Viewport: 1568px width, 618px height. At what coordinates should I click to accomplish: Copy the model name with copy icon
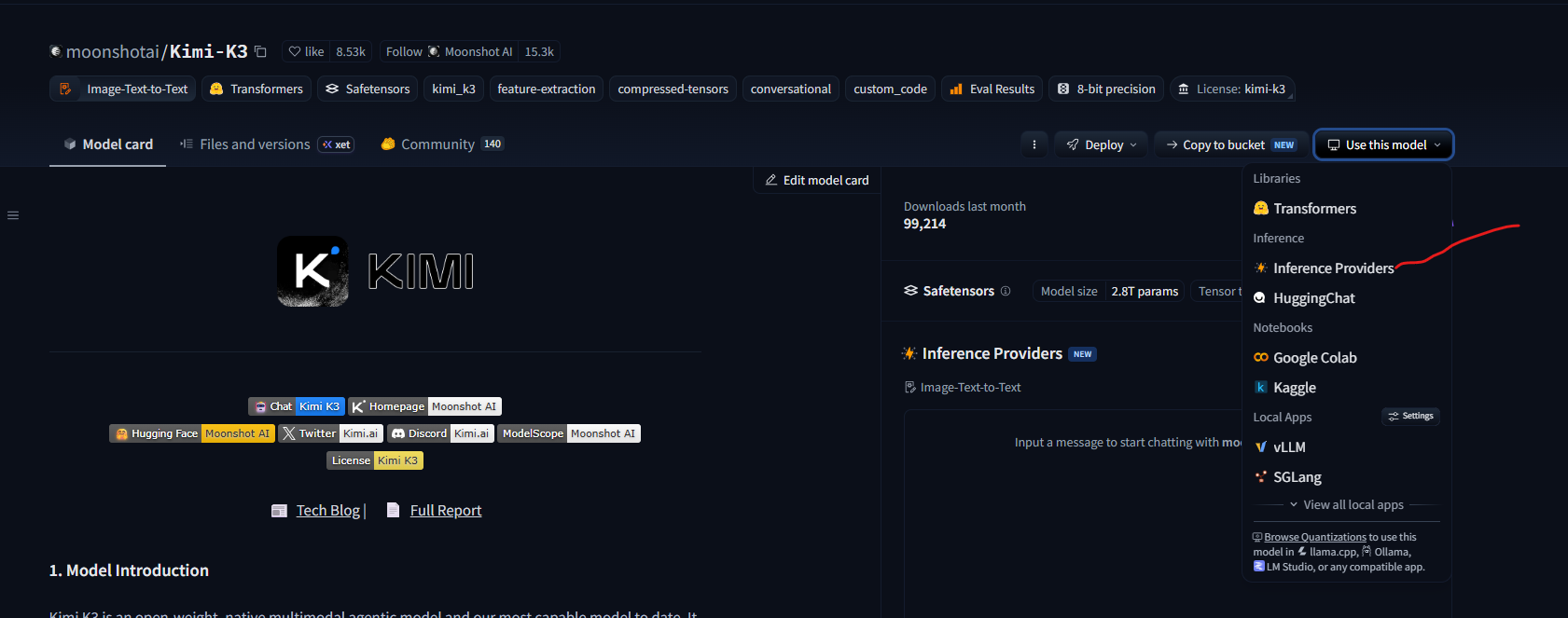[x=261, y=52]
